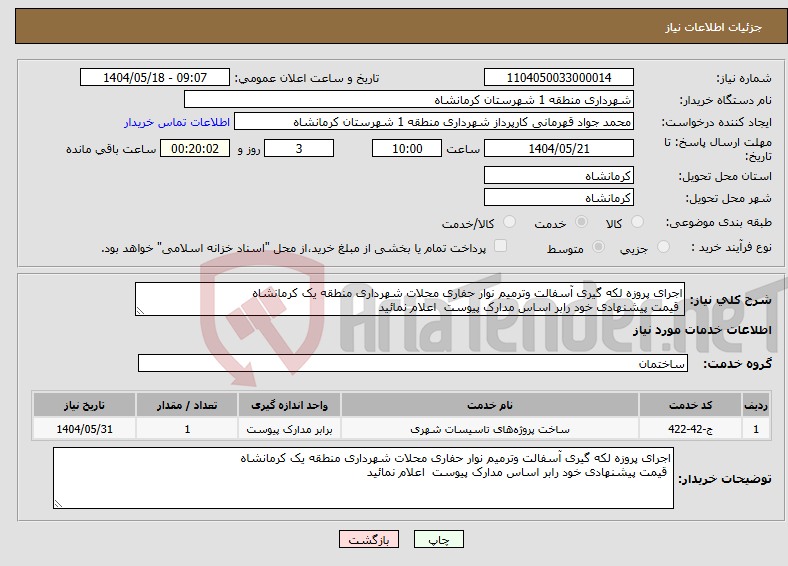This screenshot has width=788, height=566.
Task: Click the ساعت باقی مانده label
Action: [111, 149]
